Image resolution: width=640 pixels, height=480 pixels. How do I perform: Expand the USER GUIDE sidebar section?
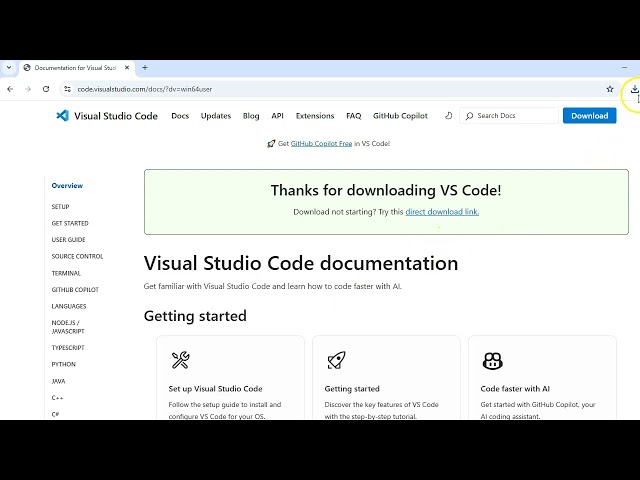point(68,240)
